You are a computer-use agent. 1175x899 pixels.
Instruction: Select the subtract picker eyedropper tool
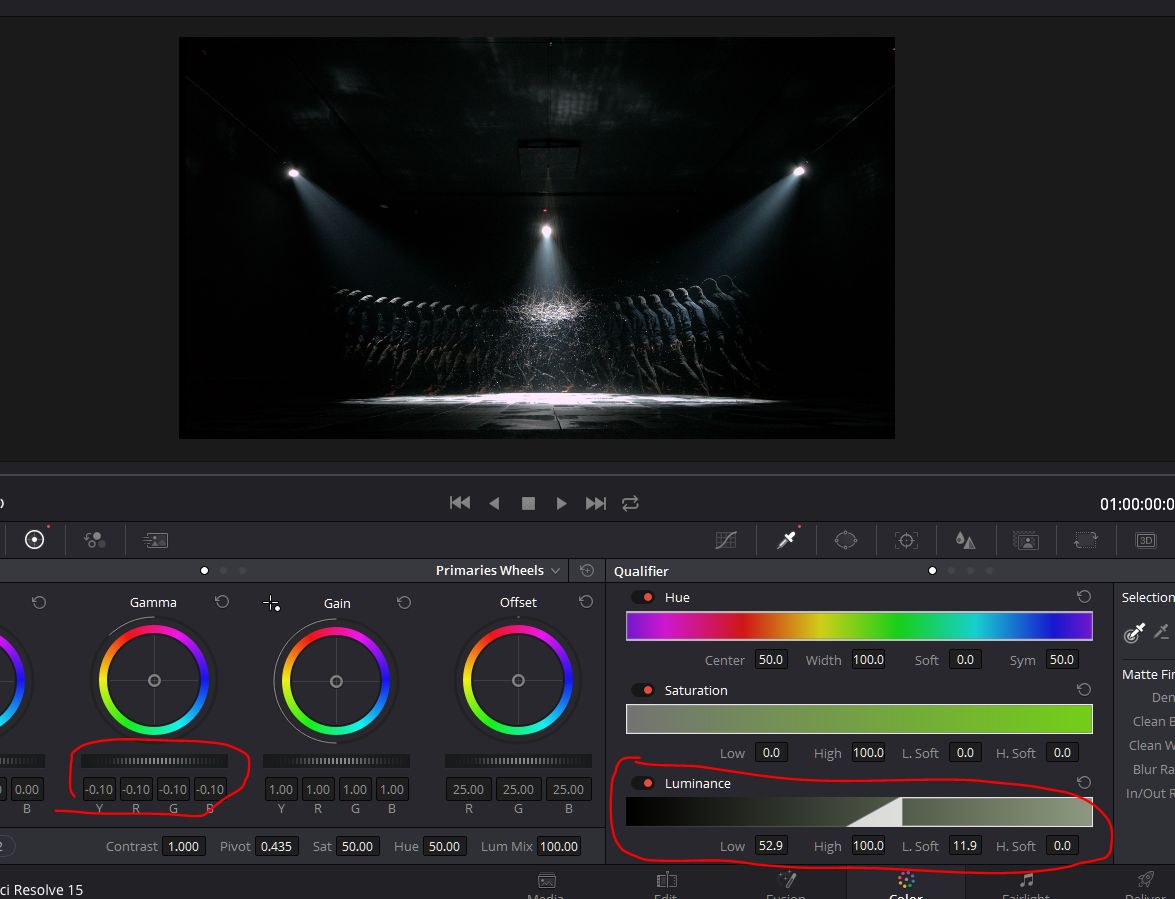point(1162,632)
